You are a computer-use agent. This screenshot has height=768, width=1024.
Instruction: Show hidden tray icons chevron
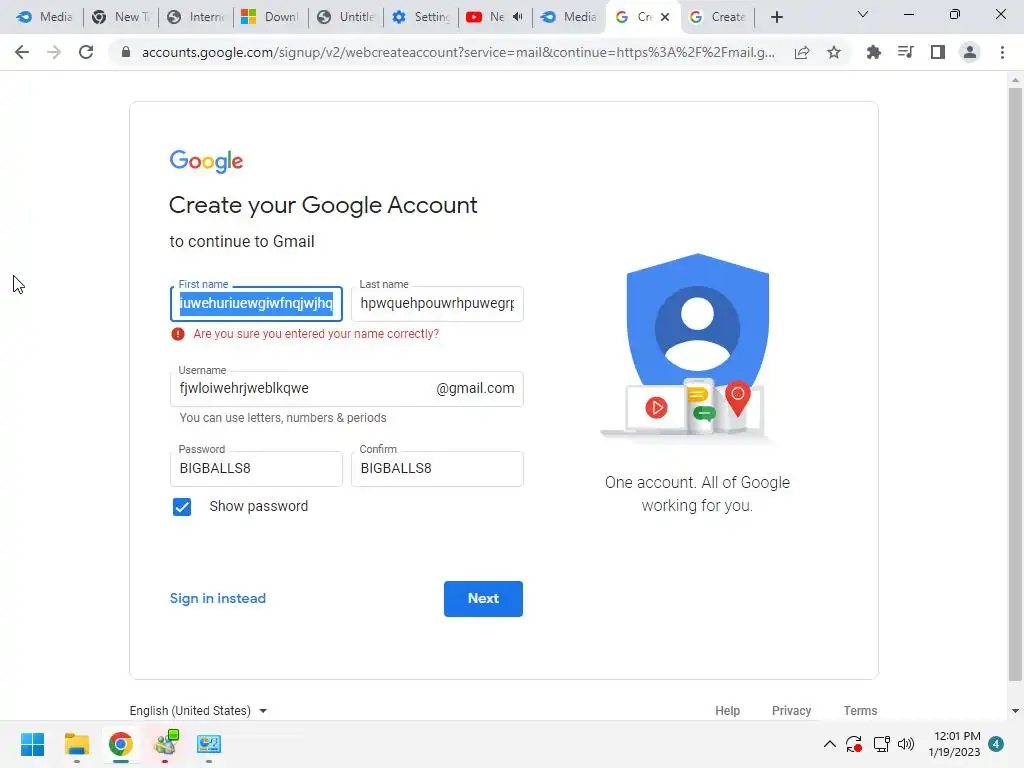point(829,744)
